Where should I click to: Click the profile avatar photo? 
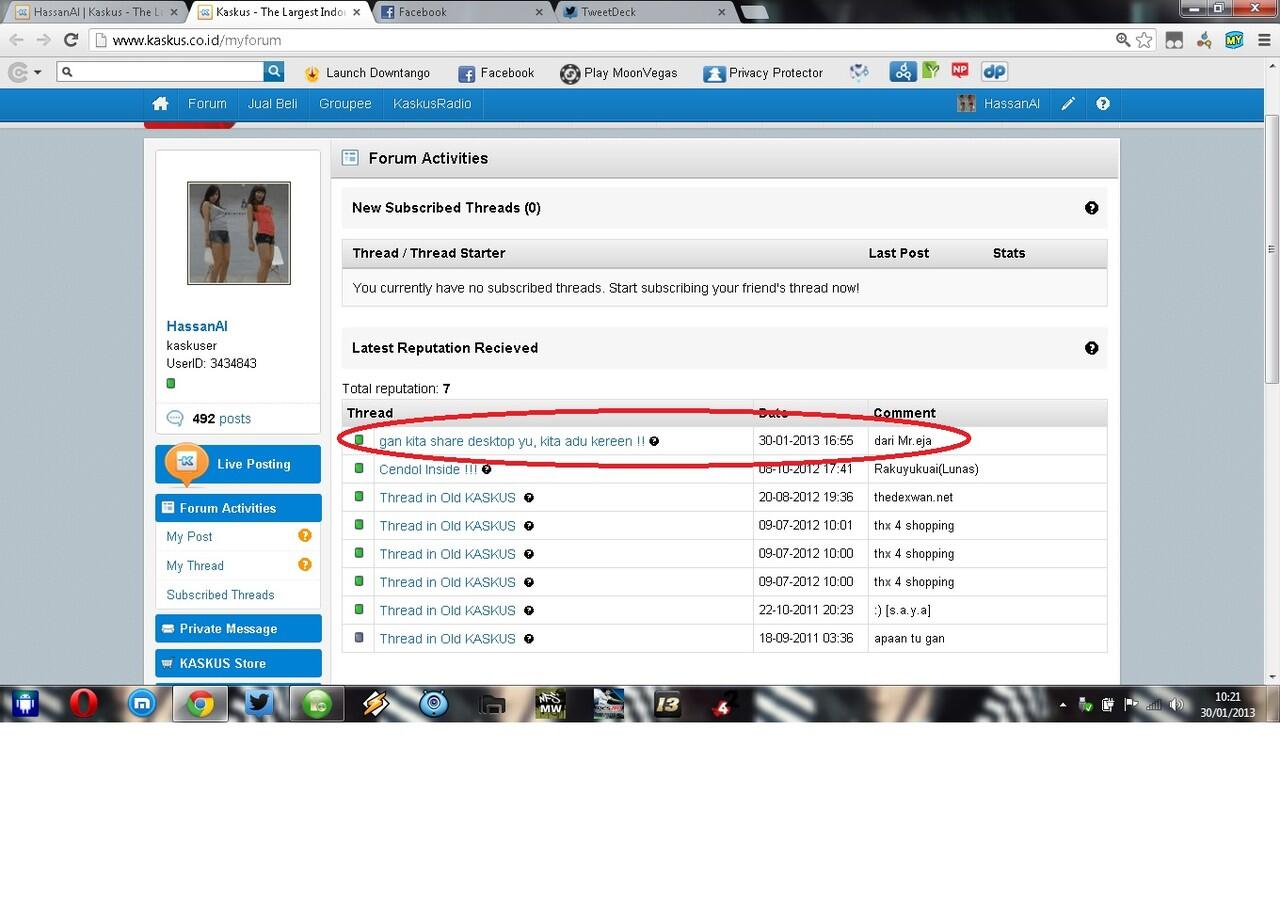[239, 233]
